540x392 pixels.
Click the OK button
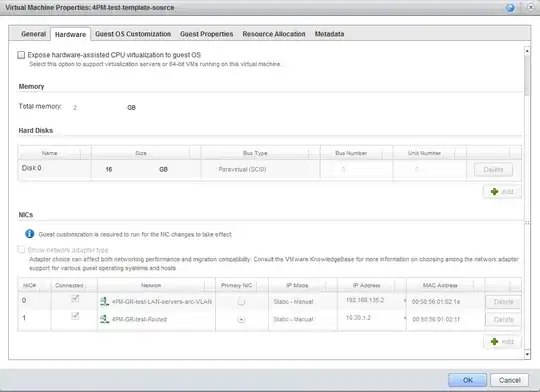click(x=467, y=380)
